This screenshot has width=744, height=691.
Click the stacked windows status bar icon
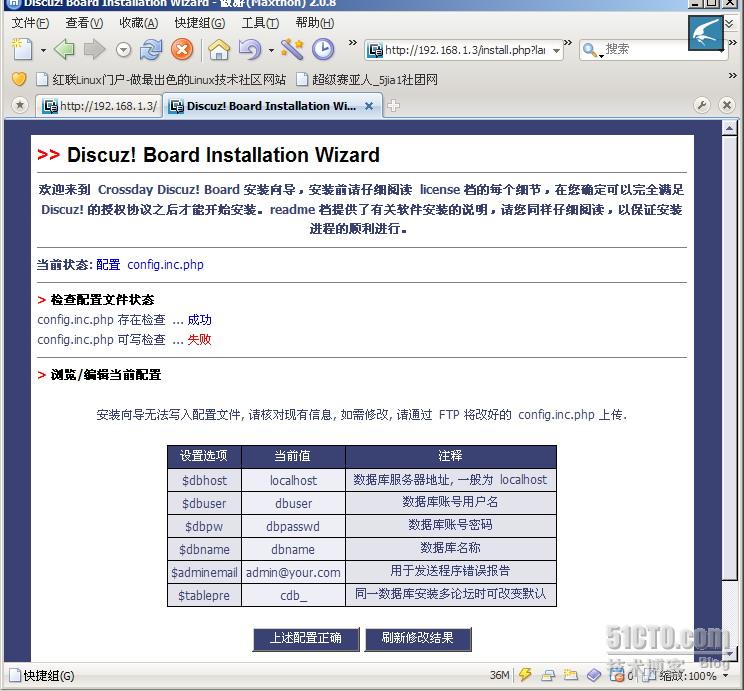pos(548,675)
